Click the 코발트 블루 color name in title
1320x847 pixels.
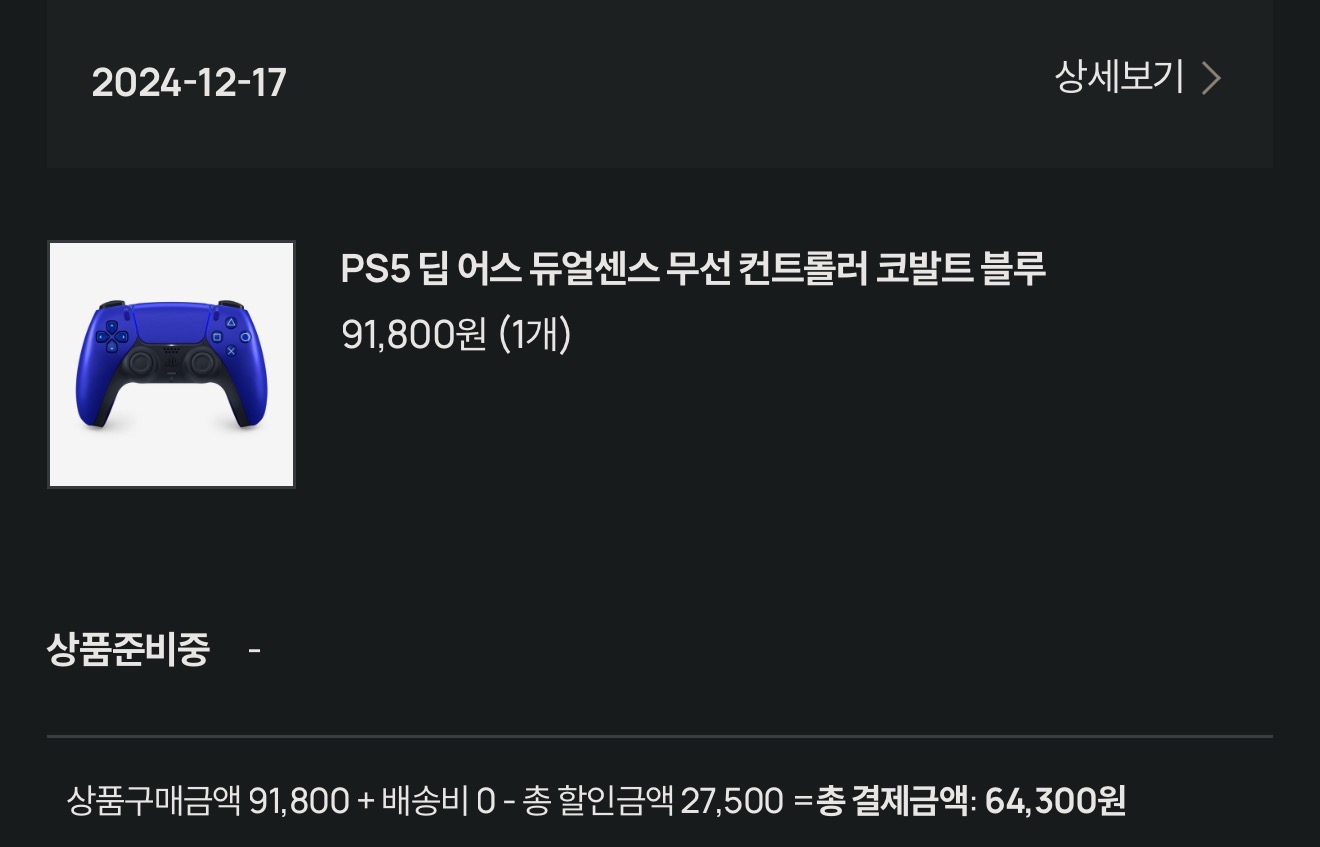point(960,269)
